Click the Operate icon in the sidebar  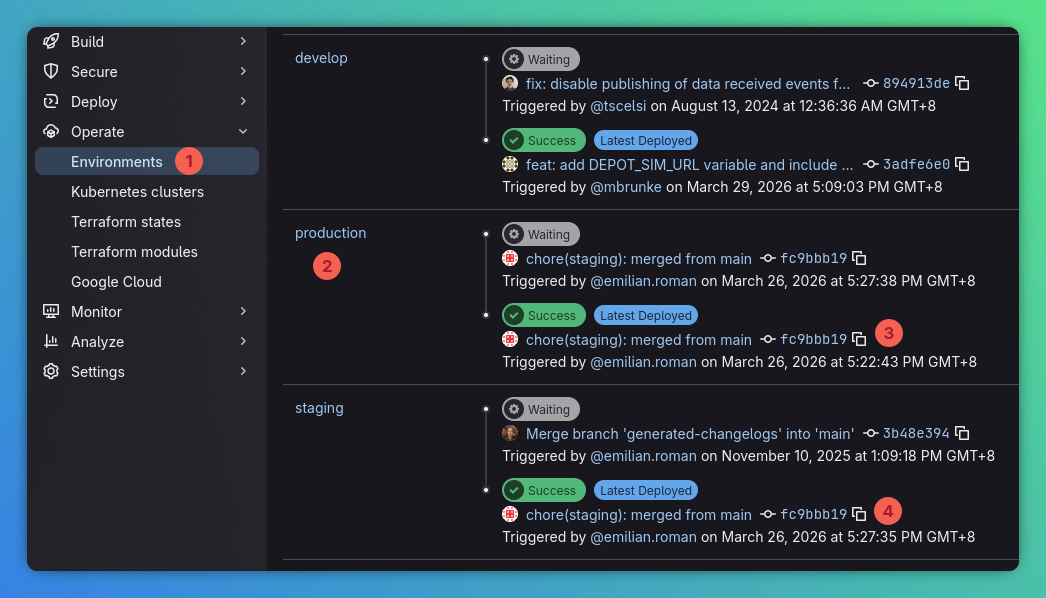click(x=50, y=131)
